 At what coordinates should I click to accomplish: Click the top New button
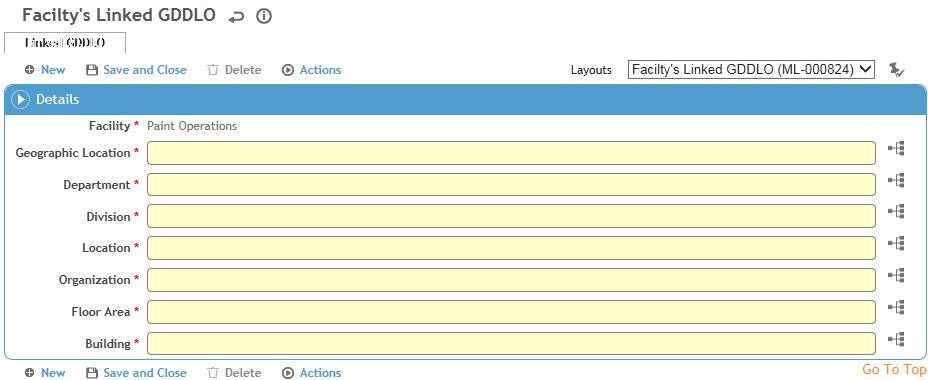tap(53, 70)
